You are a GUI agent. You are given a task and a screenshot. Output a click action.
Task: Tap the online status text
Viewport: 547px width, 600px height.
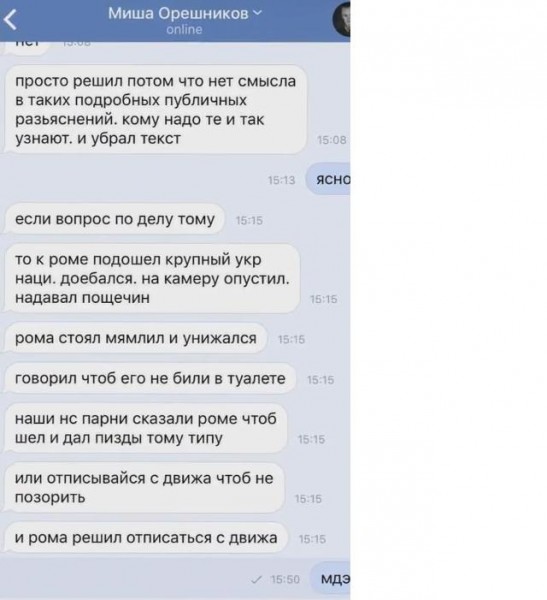(184, 29)
